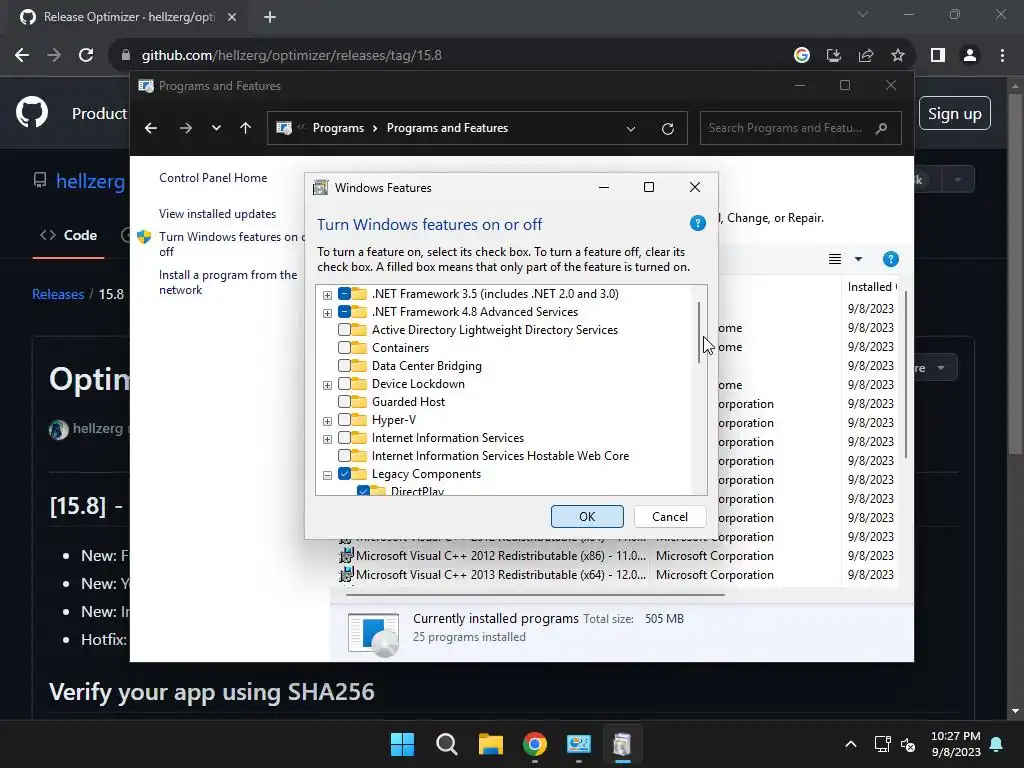Reload the GitHub page in Chrome

coord(86,56)
